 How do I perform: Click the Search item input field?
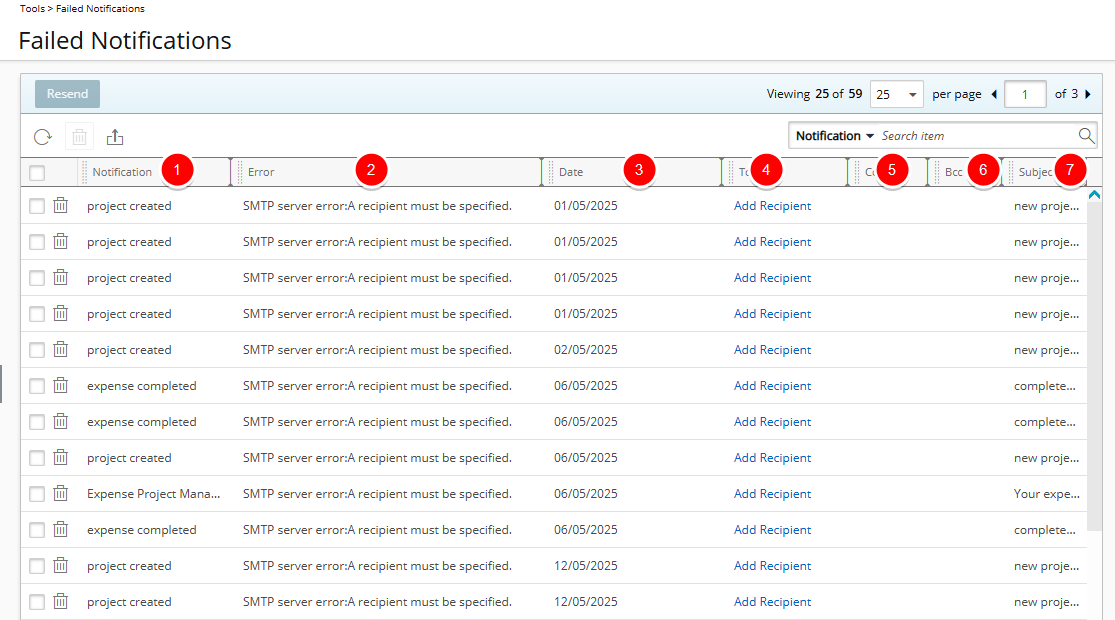tap(976, 136)
